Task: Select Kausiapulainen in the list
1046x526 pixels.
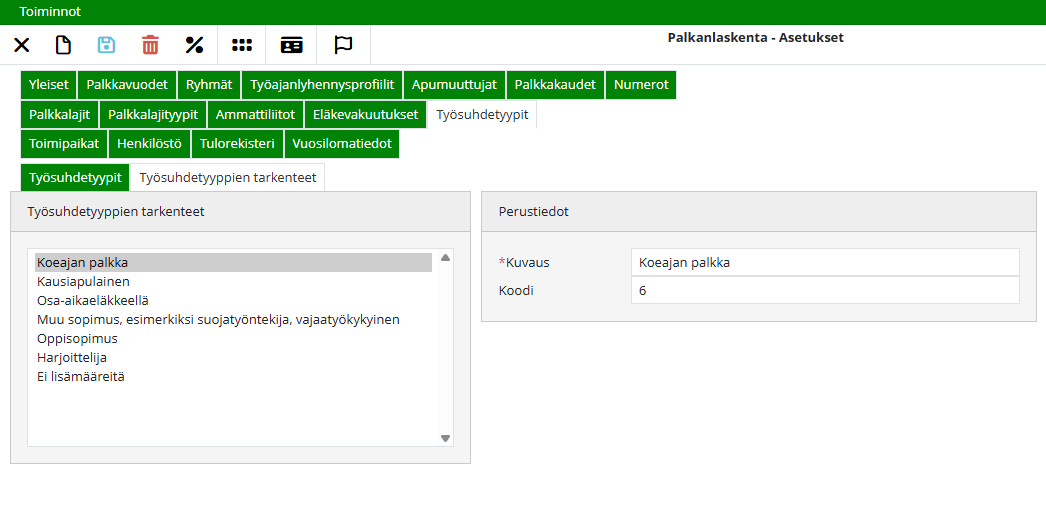Action: 83,282
